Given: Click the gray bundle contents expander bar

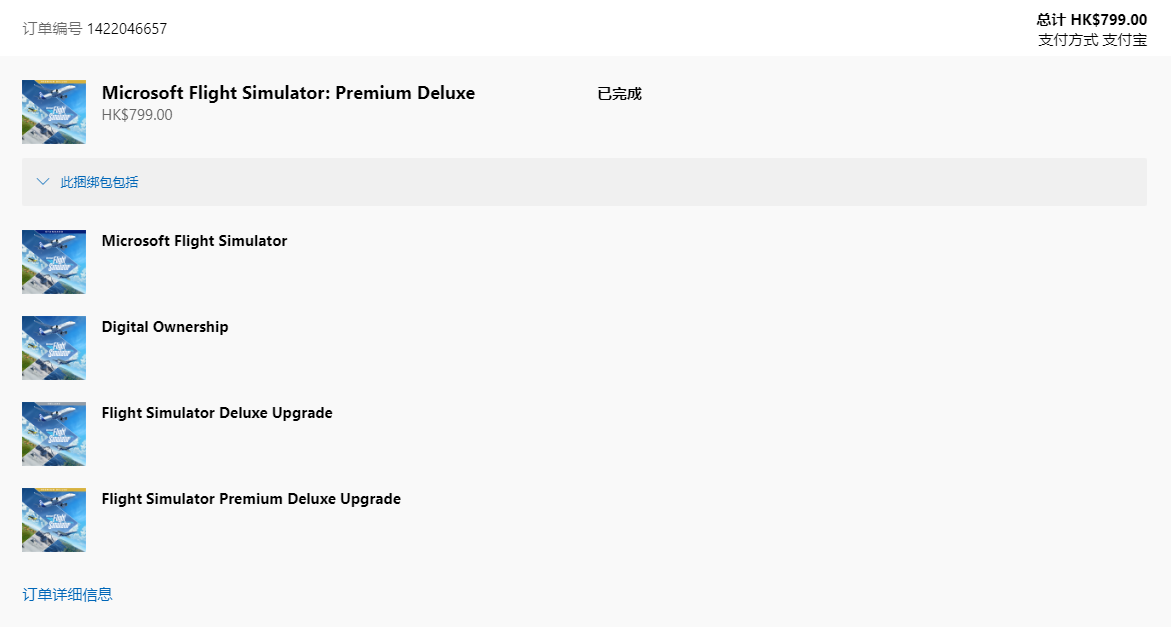Looking at the screenshot, I should tap(584, 181).
